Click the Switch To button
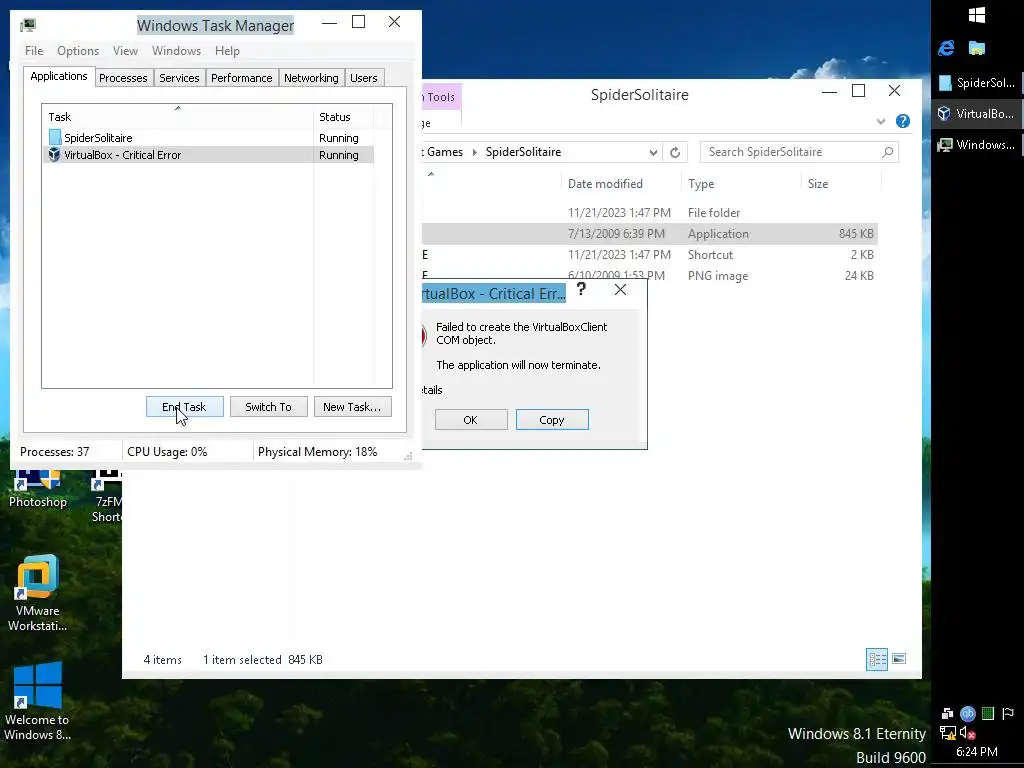The image size is (1024, 768). pos(268,407)
